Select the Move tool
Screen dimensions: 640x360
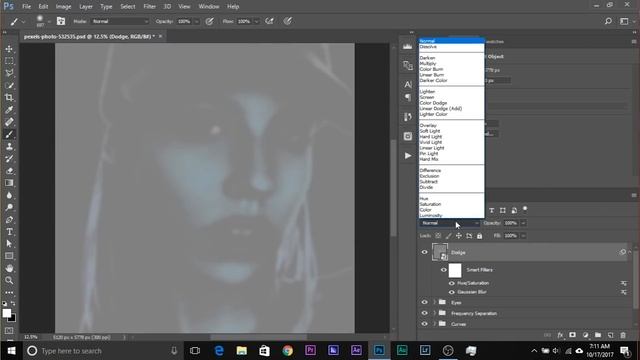(9, 49)
